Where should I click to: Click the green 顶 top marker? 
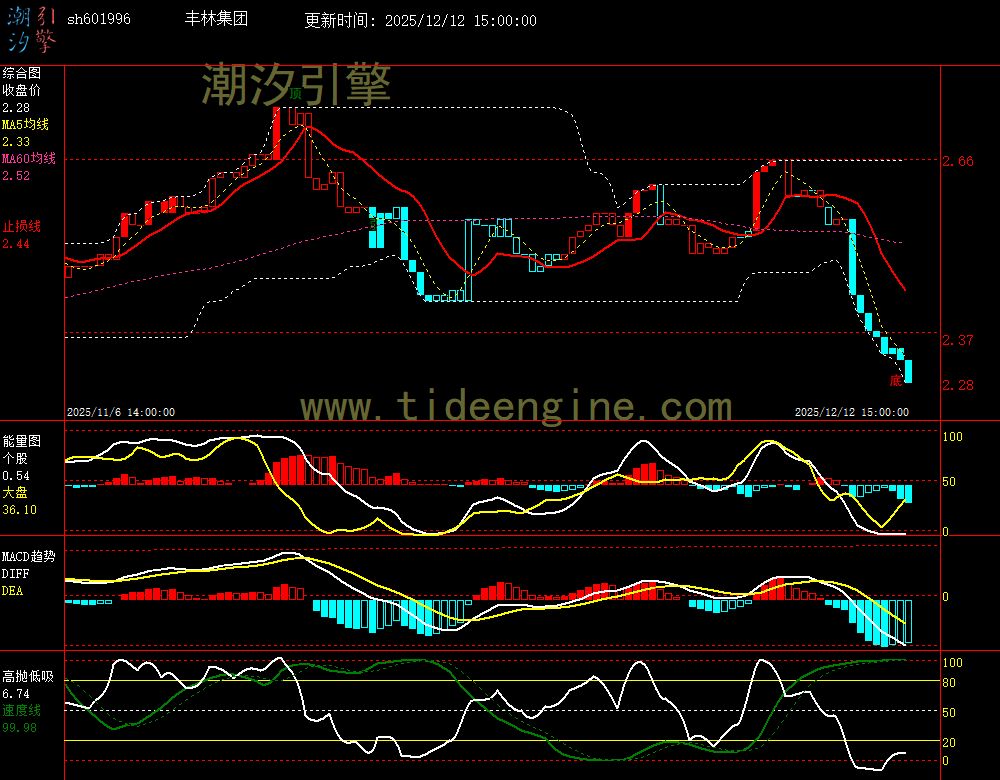(296, 93)
